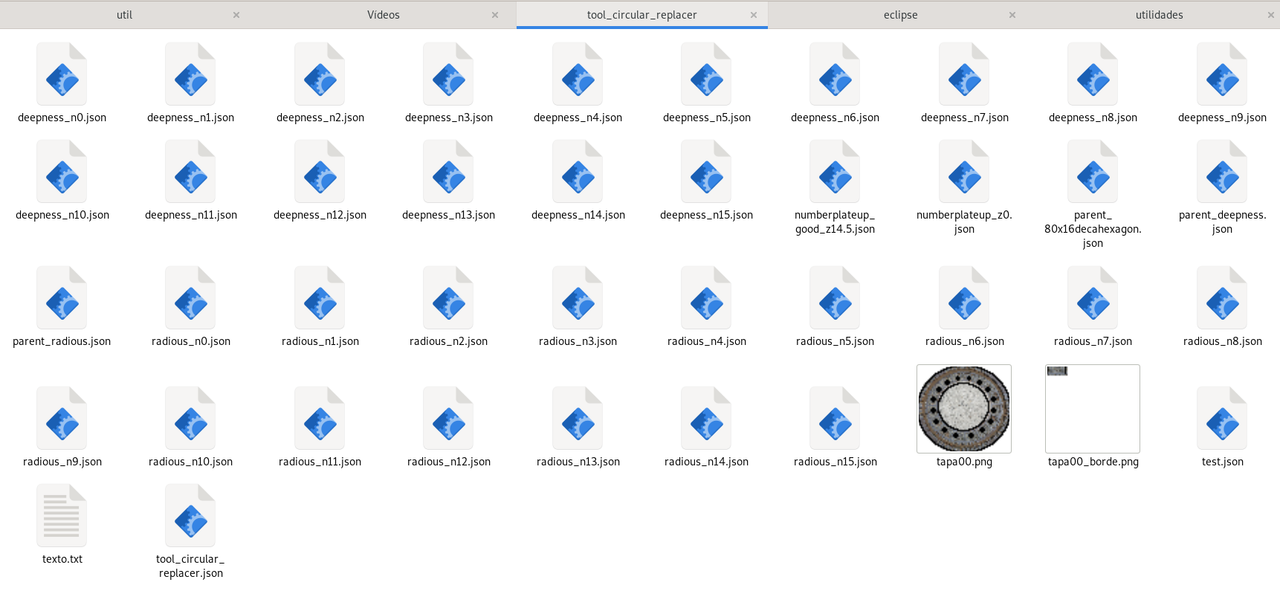
Task: Open the utilidades tab
Action: [1159, 15]
